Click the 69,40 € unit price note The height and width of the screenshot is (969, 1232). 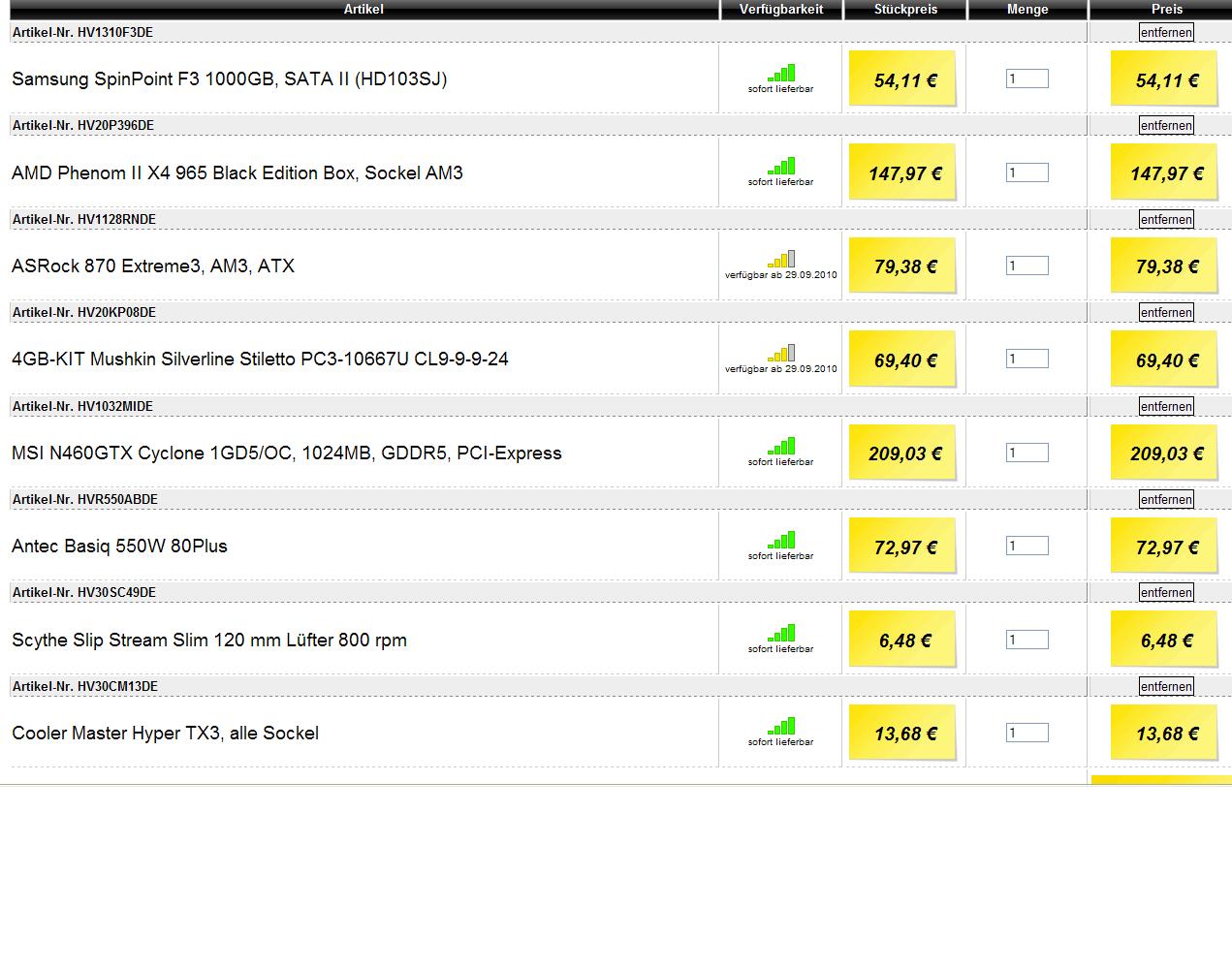point(902,359)
